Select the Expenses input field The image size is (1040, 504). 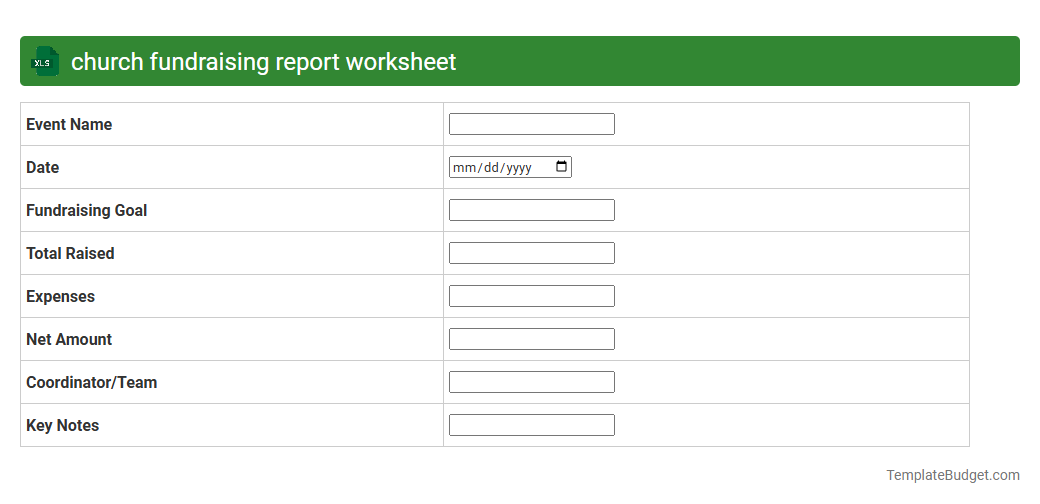531,296
